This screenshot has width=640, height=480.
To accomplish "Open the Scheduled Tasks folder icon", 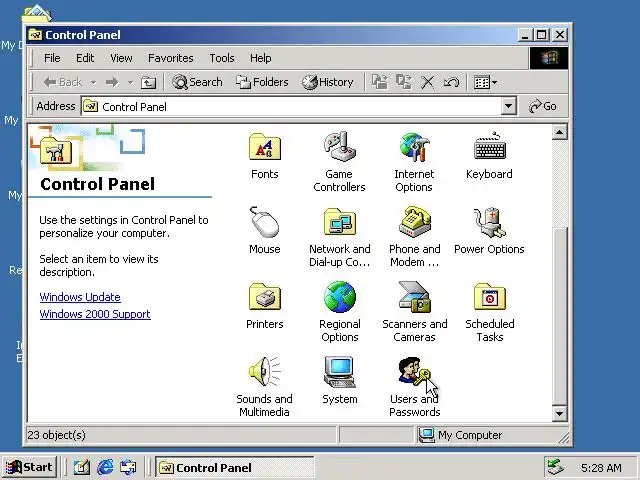I will point(489,297).
